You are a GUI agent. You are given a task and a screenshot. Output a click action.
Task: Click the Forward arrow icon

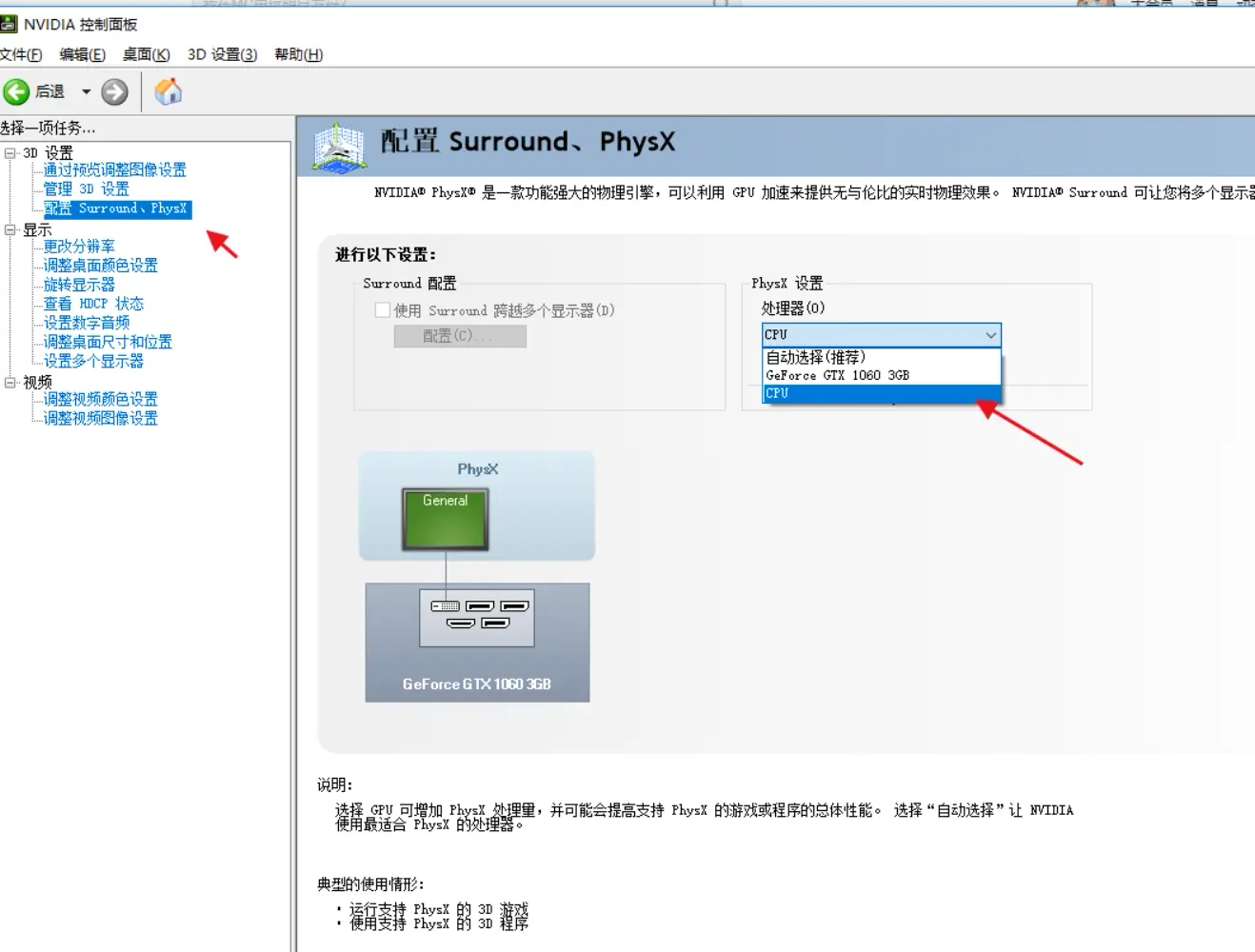(114, 91)
